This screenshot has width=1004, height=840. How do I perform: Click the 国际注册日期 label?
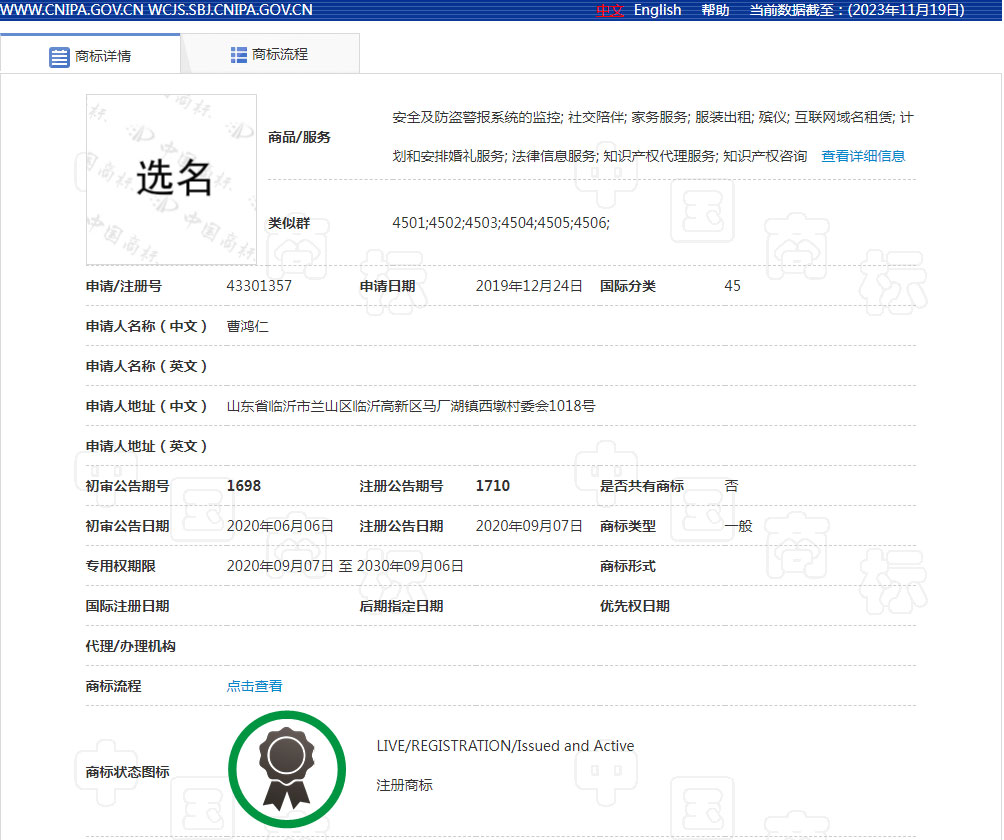point(127,606)
